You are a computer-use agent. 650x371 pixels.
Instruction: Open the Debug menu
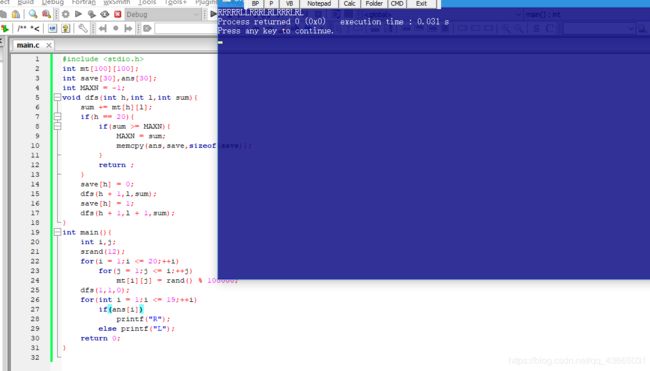tap(53, 2)
